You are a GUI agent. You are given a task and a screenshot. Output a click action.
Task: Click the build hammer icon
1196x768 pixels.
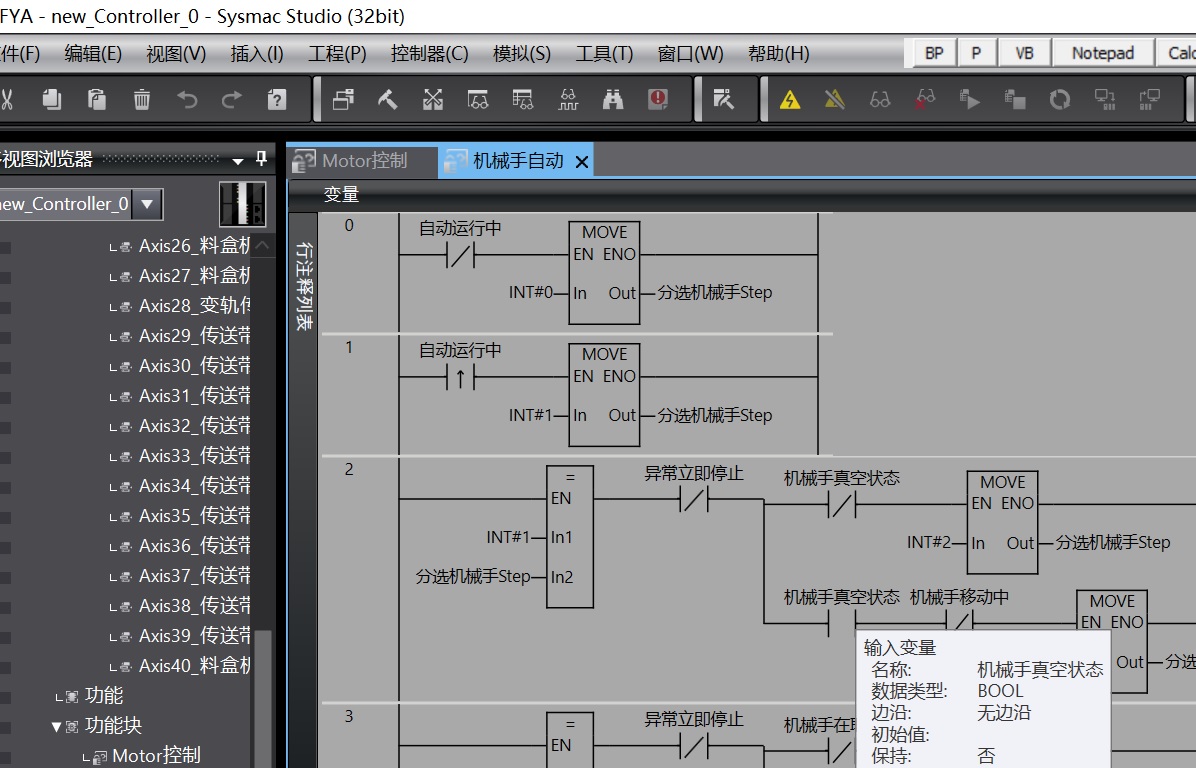[x=388, y=99]
